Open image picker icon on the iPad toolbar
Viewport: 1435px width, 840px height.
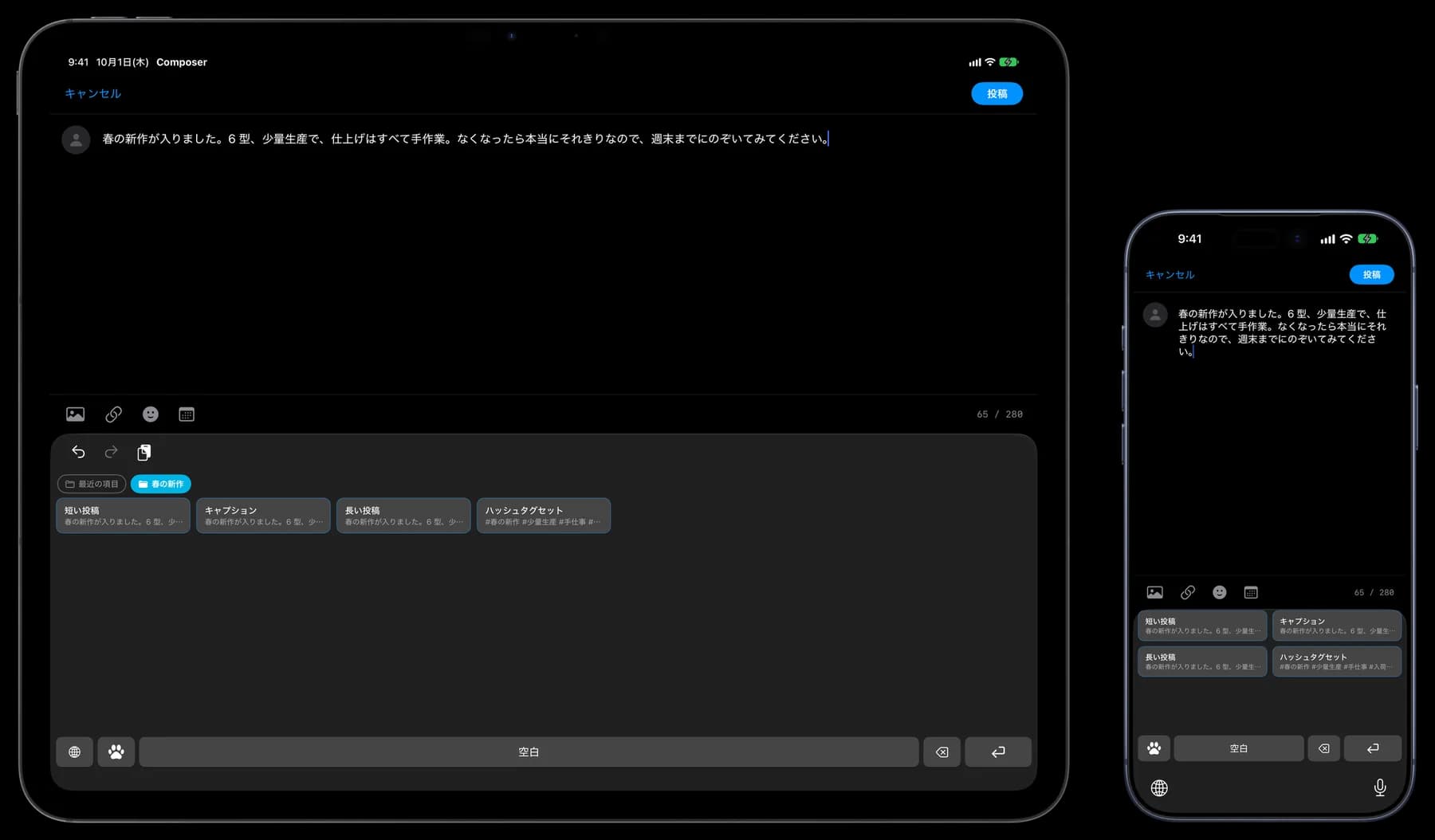[x=75, y=414]
